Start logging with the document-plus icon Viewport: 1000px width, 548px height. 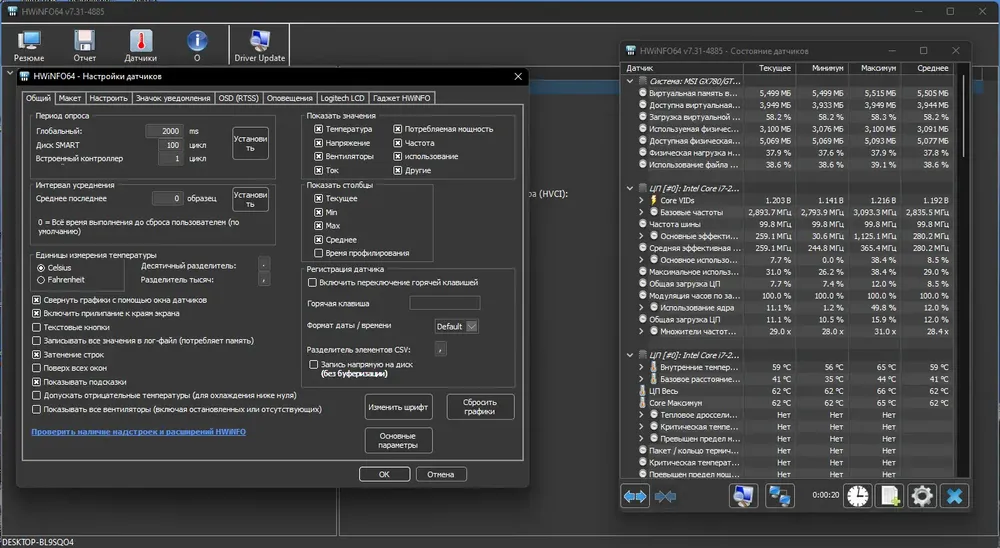click(890, 496)
